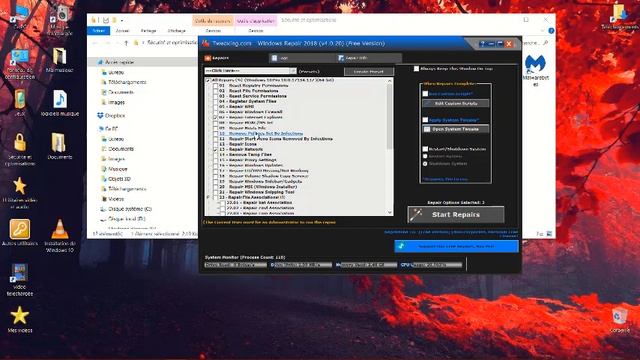Select Malwarebytes file in Explorer window
This screenshot has height=360, width=640.
tap(535, 71)
